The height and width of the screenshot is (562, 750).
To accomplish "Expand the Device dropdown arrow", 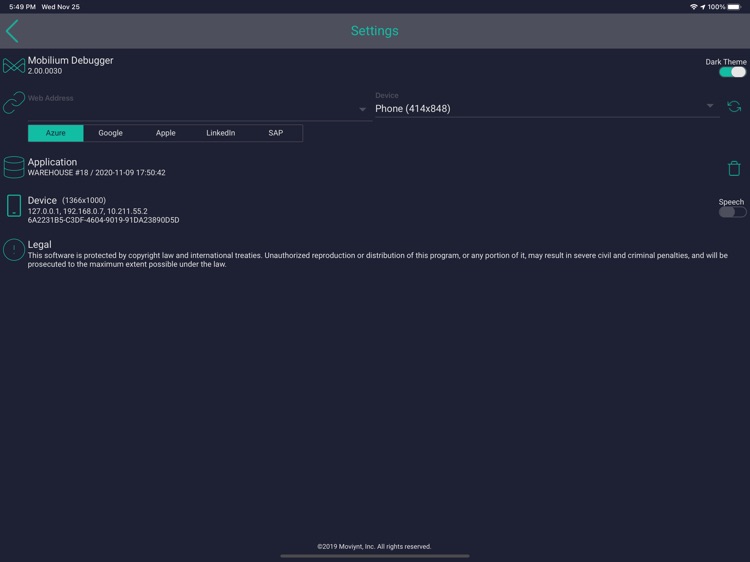I will click(x=710, y=105).
